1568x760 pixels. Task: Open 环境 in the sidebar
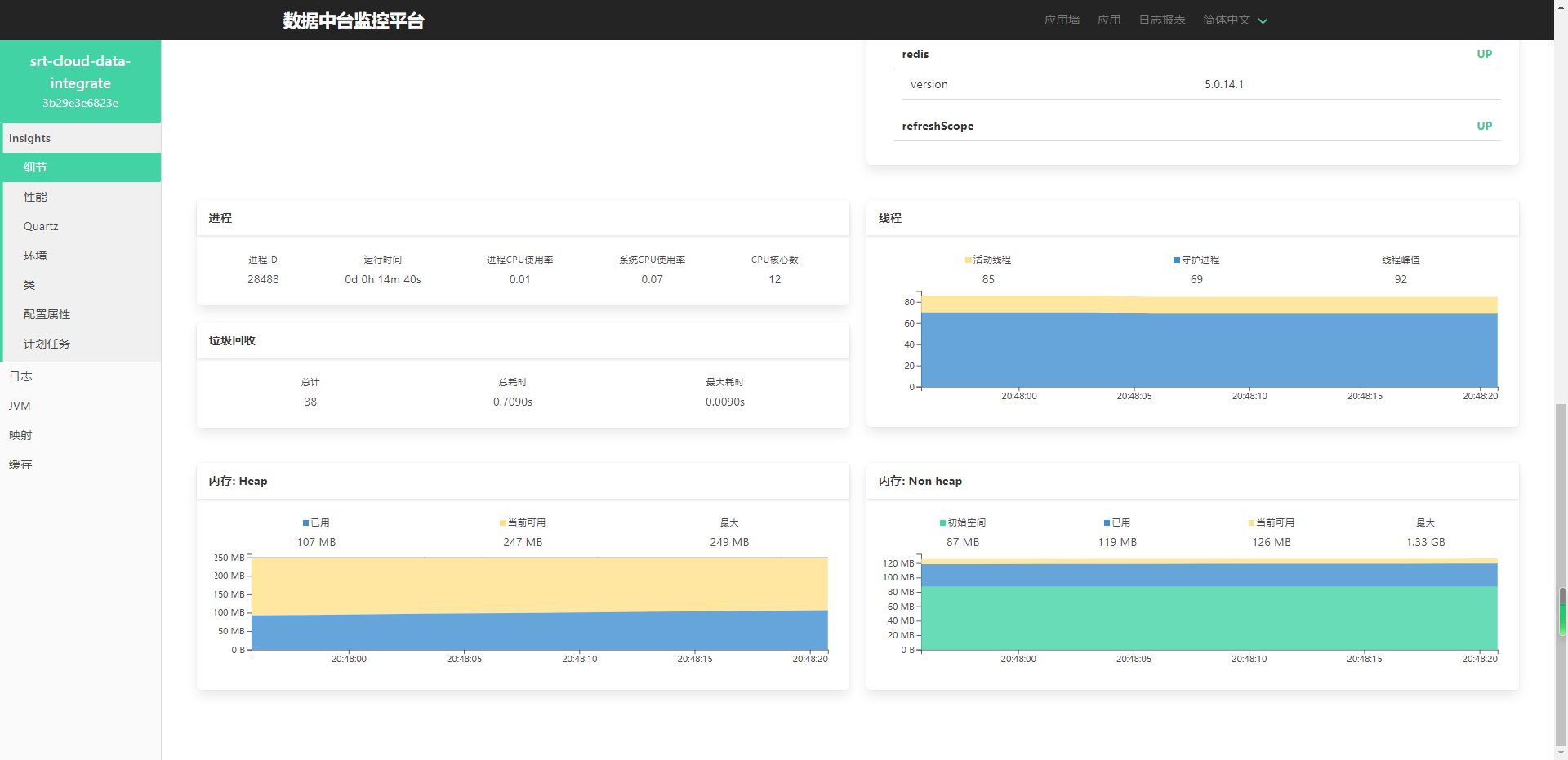tap(80, 256)
